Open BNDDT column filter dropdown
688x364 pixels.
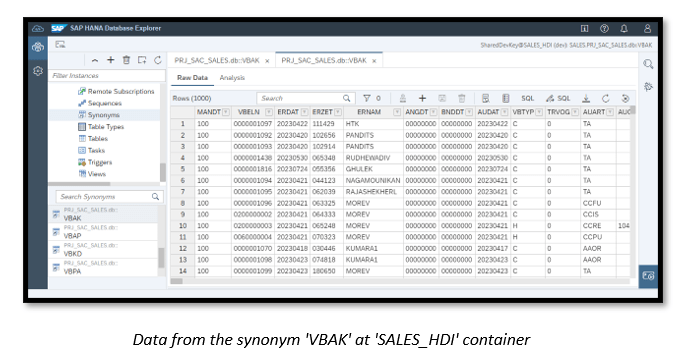click(x=469, y=112)
